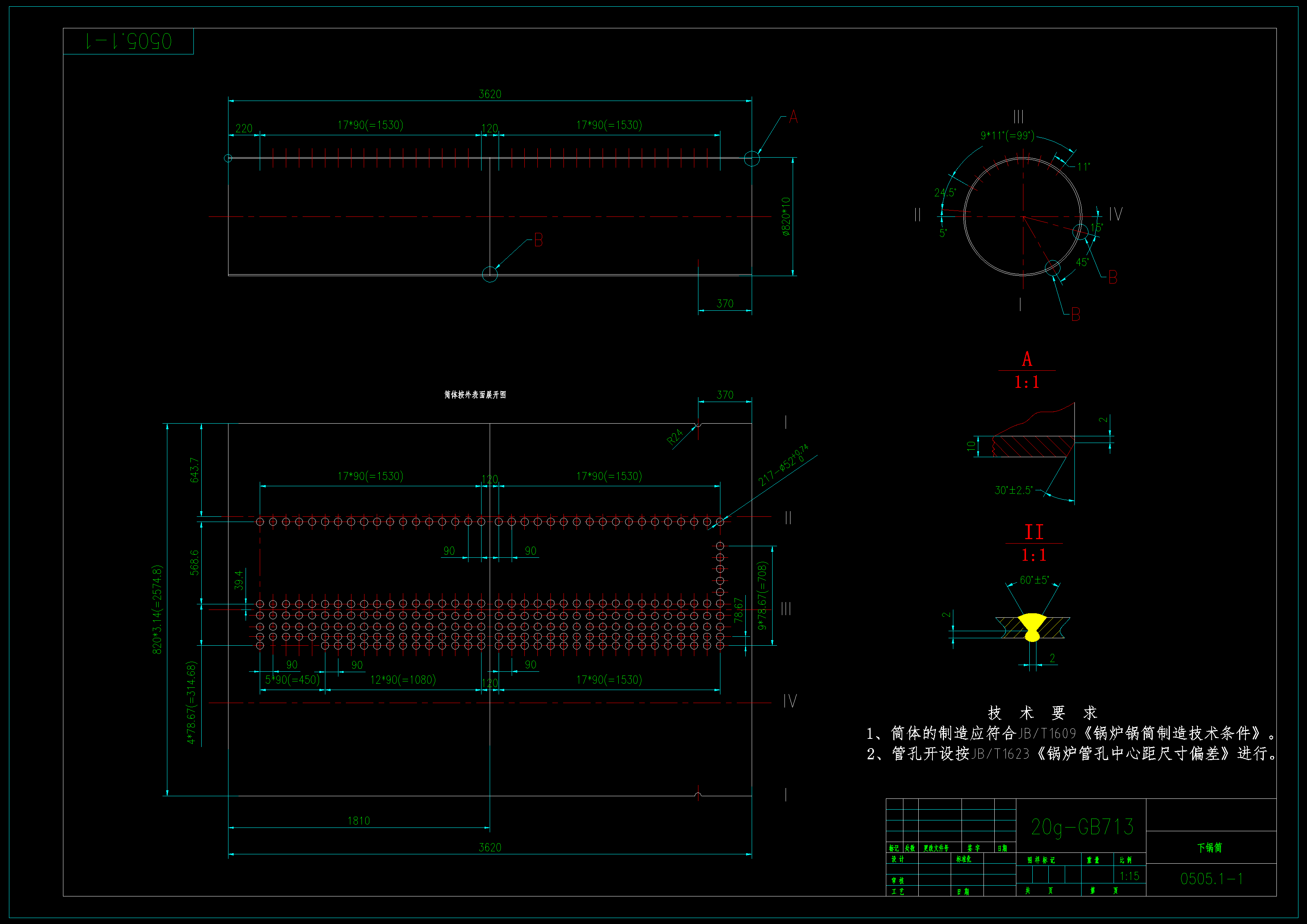The width and height of the screenshot is (1307, 924).
Task: Select the part name 下锅筒
Action: click(1210, 848)
